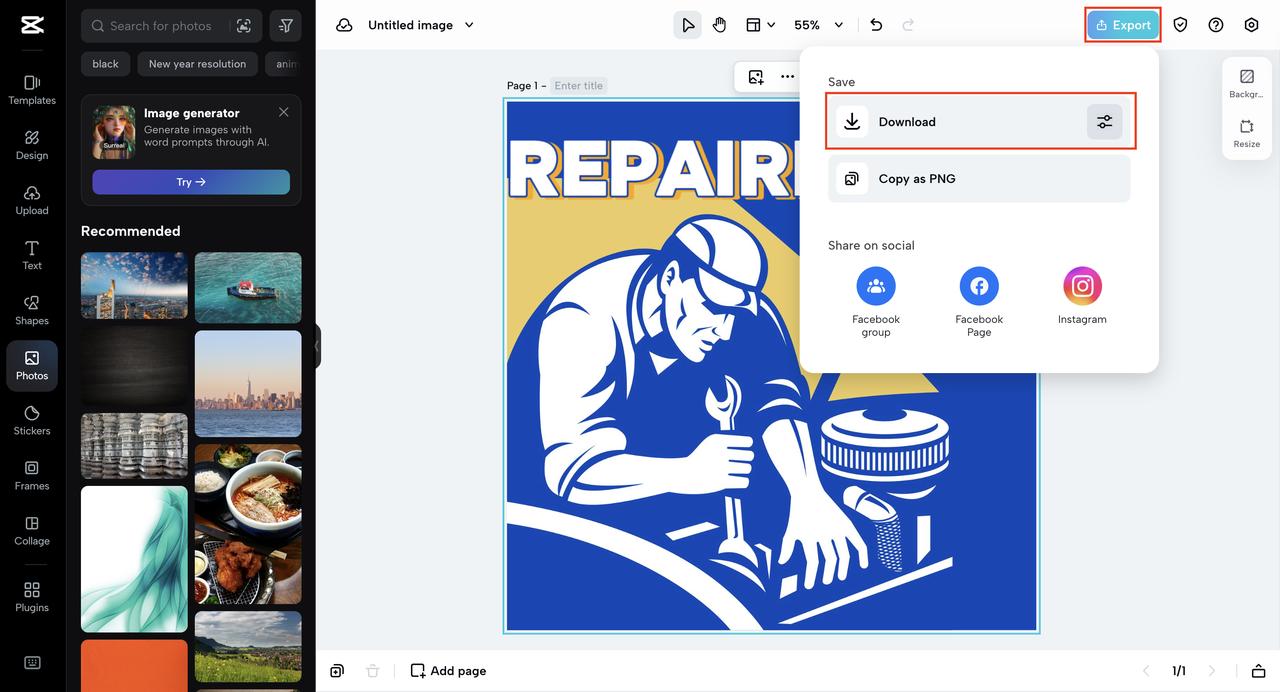Select the Text tool in sidebar
The width and height of the screenshot is (1280, 692).
click(x=32, y=255)
